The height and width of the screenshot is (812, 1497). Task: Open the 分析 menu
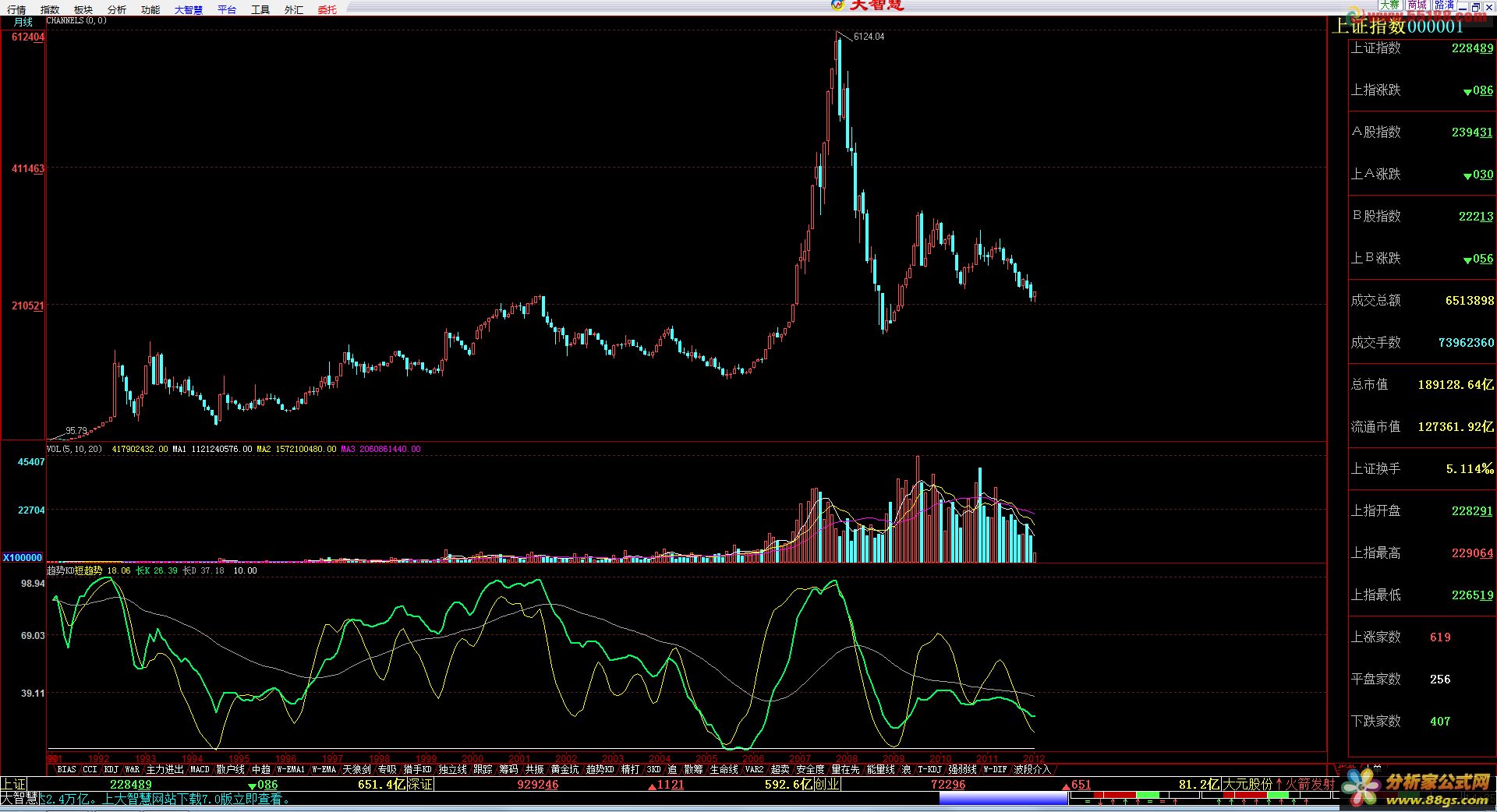[117, 10]
